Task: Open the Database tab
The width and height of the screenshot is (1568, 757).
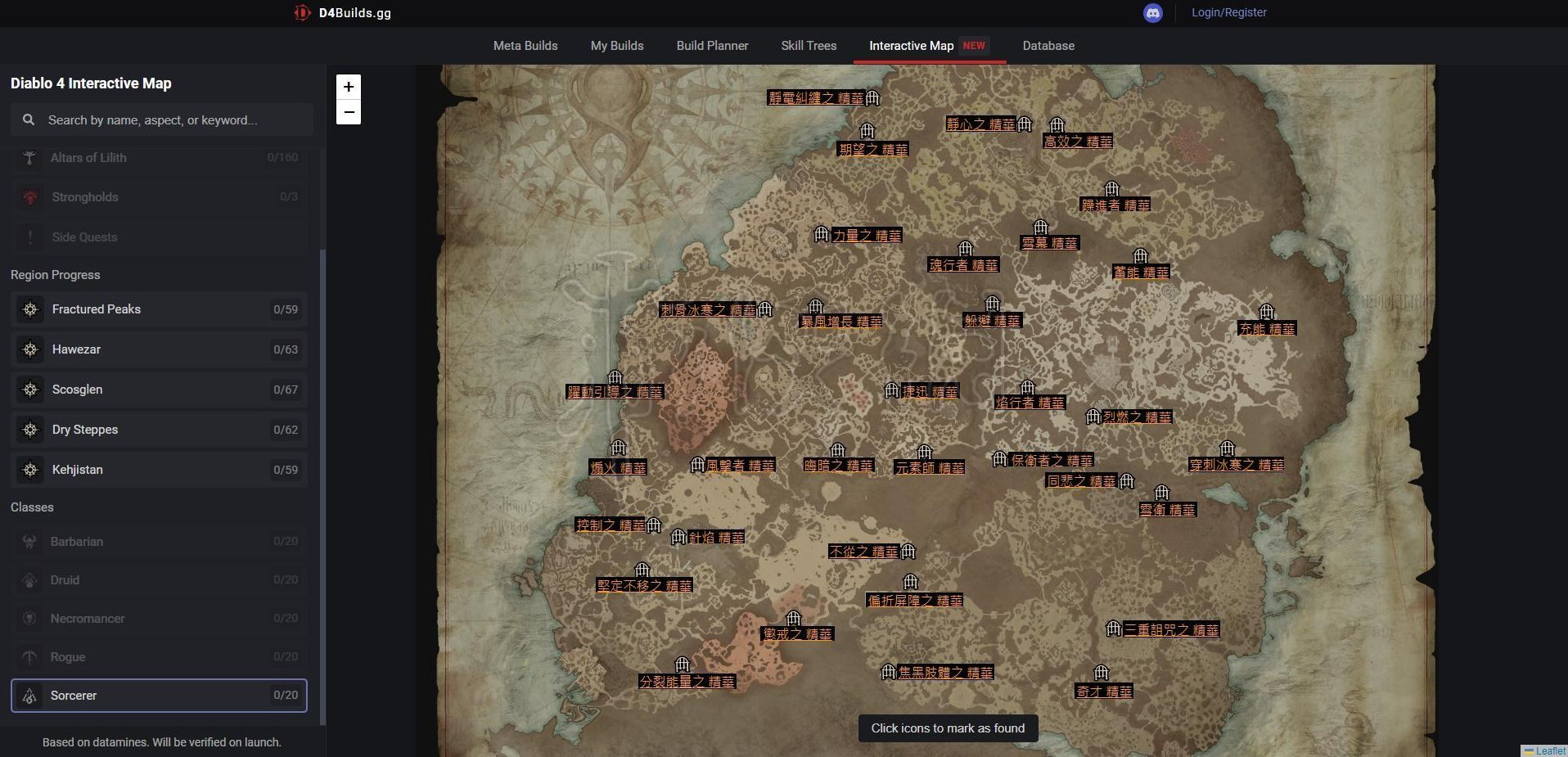Action: coord(1048,46)
